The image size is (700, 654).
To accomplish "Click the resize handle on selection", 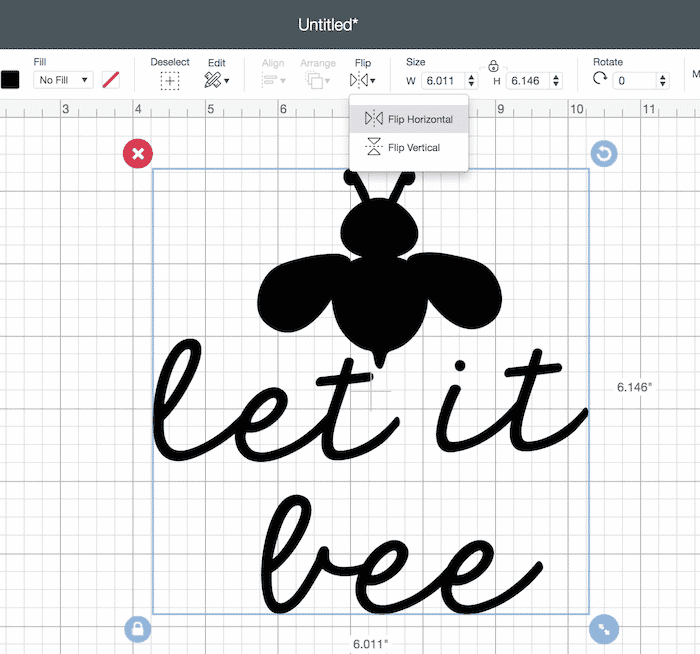I will pos(604,629).
